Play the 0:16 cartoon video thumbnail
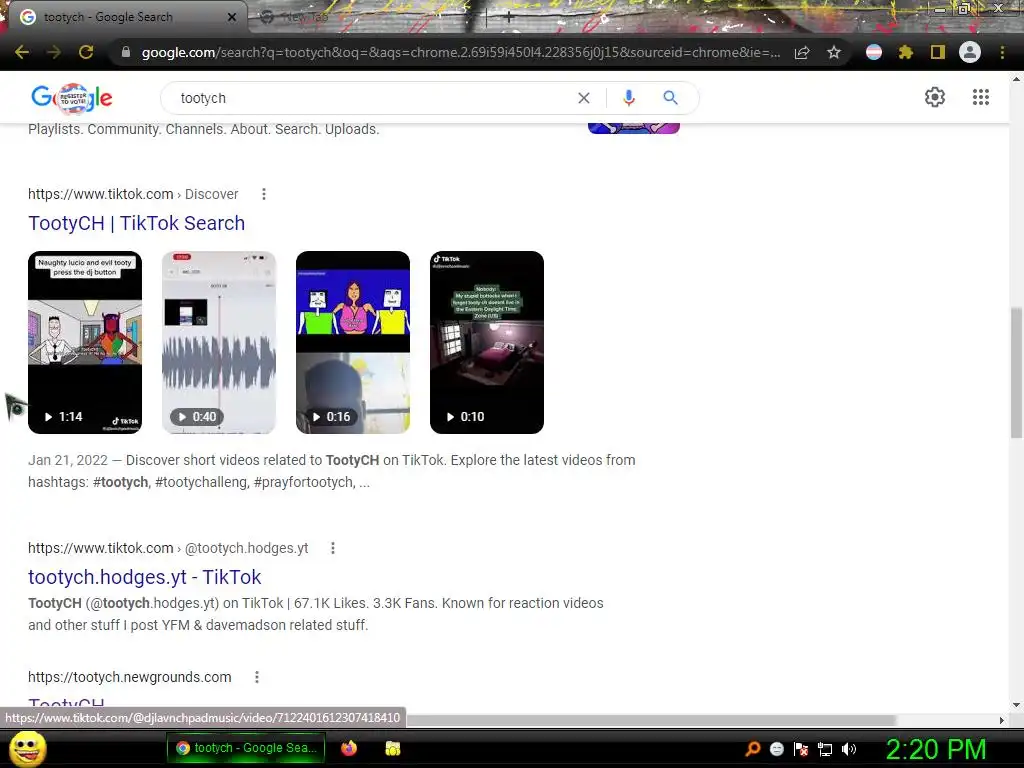 pyautogui.click(x=353, y=342)
